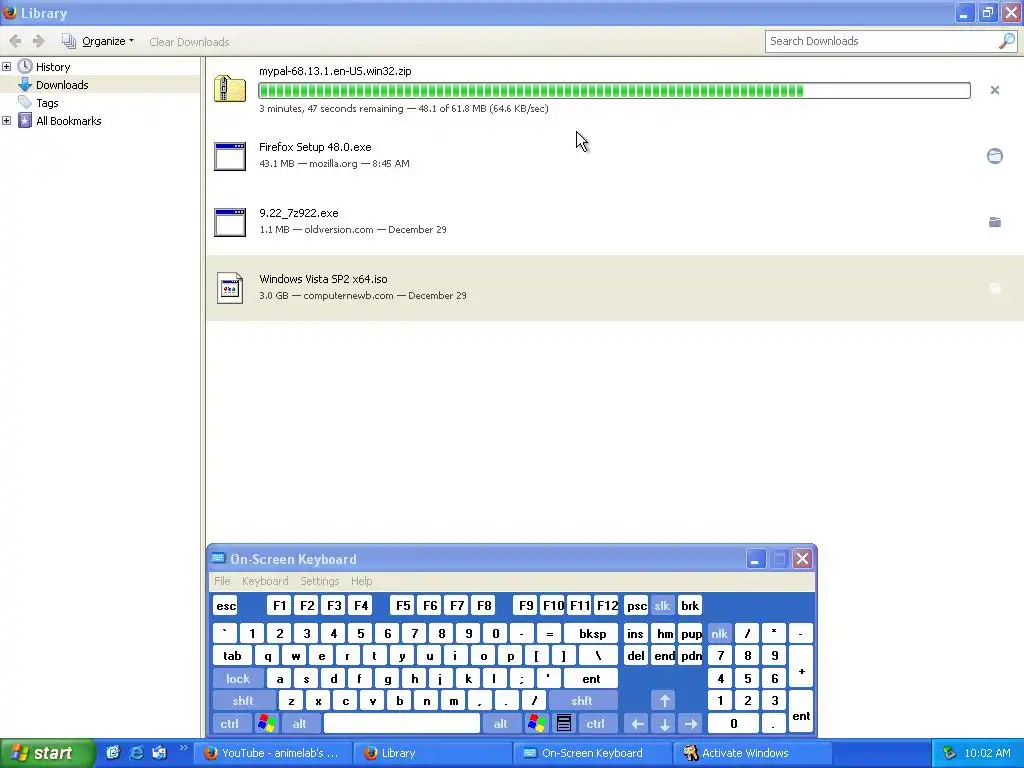Screen dimensions: 1024x768
Task: Select 9.22_7z922.exe filename
Action: coord(298,213)
